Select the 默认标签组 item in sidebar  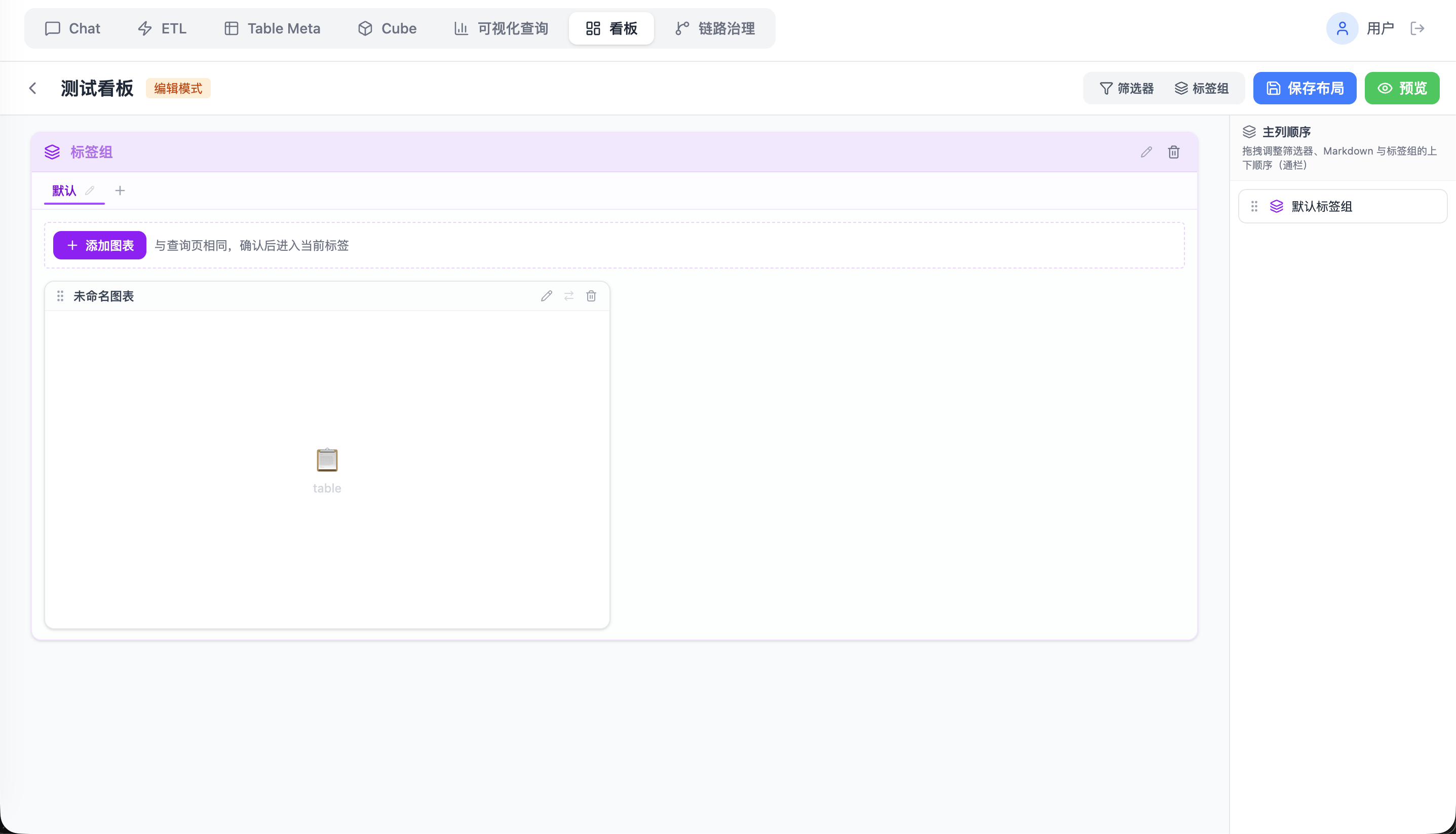coord(1343,206)
